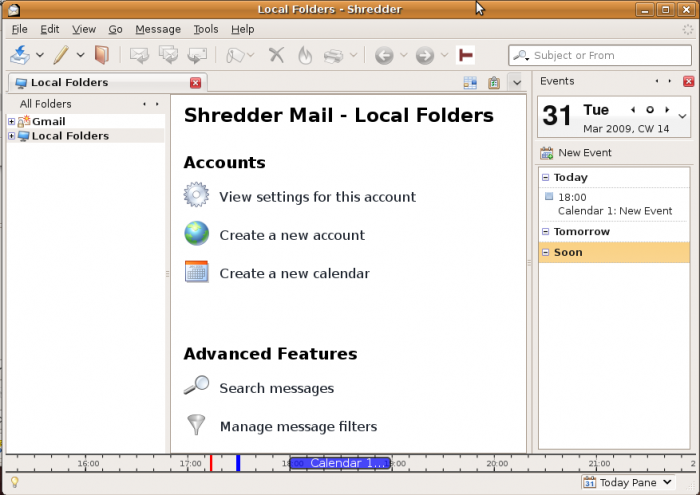The width and height of the screenshot is (700, 495).
Task: Open the Go menu
Action: 115,29
